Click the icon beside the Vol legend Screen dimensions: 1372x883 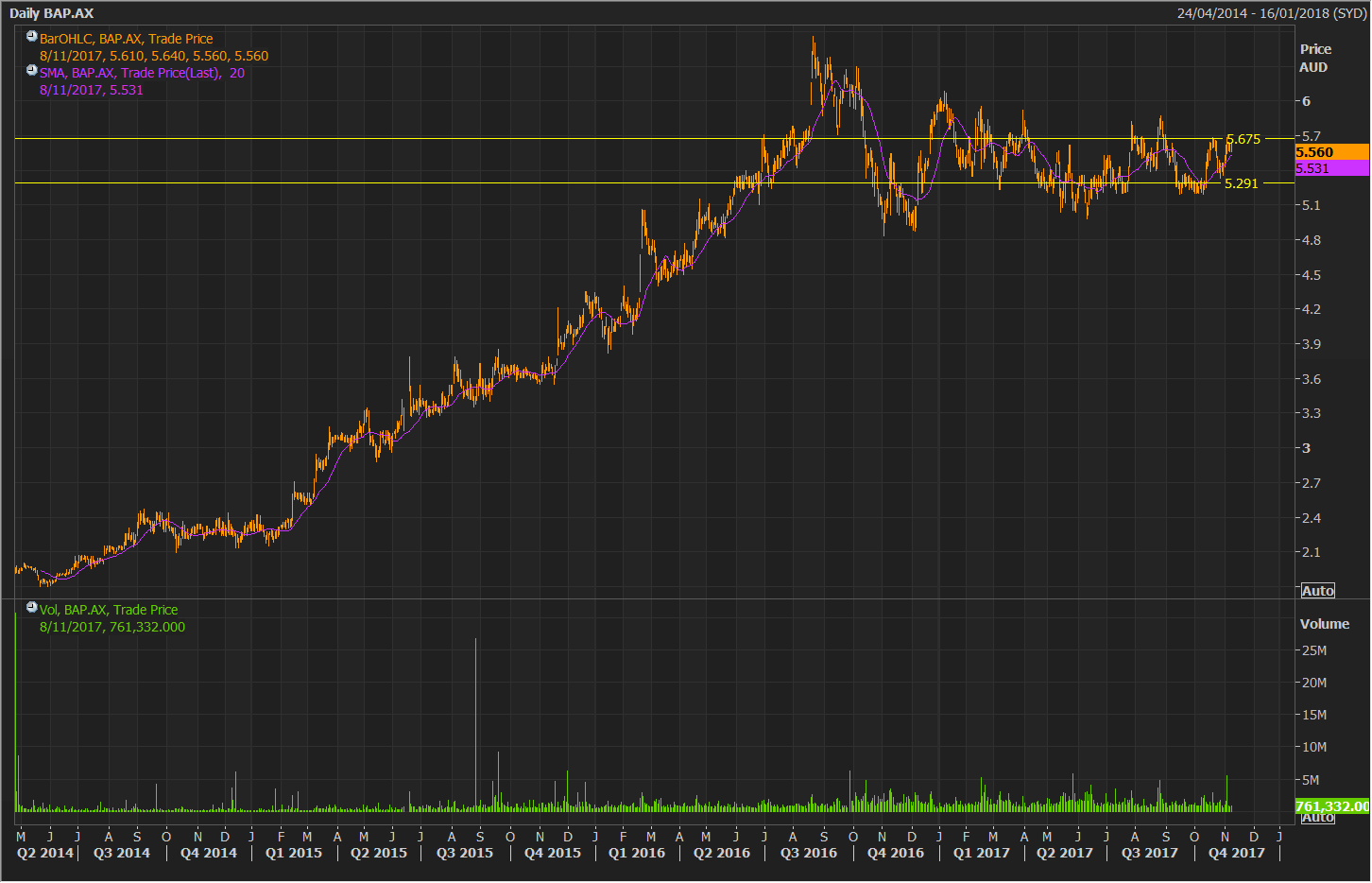tap(32, 608)
